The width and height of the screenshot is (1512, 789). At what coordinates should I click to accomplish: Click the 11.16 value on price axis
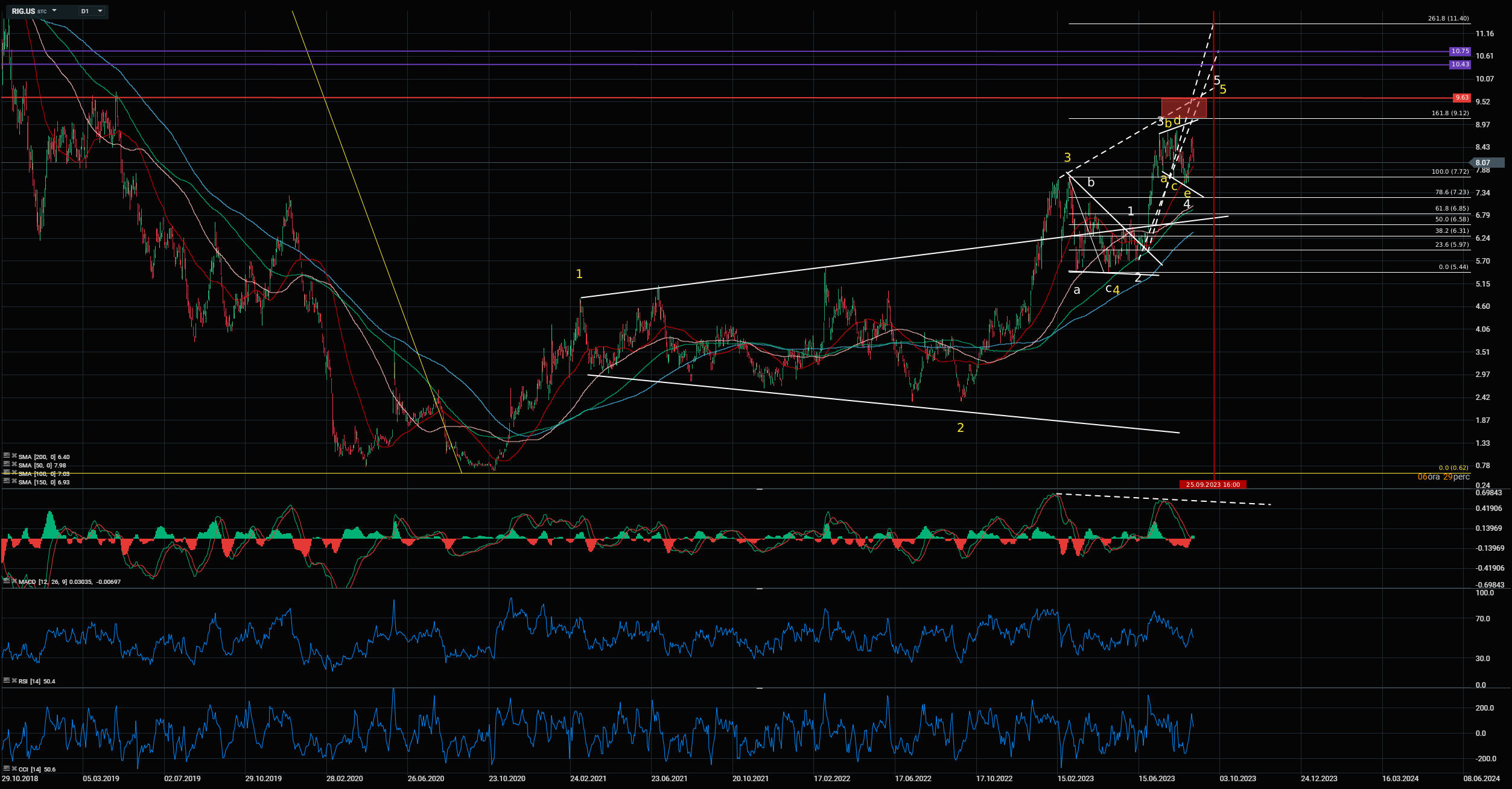pos(1485,34)
